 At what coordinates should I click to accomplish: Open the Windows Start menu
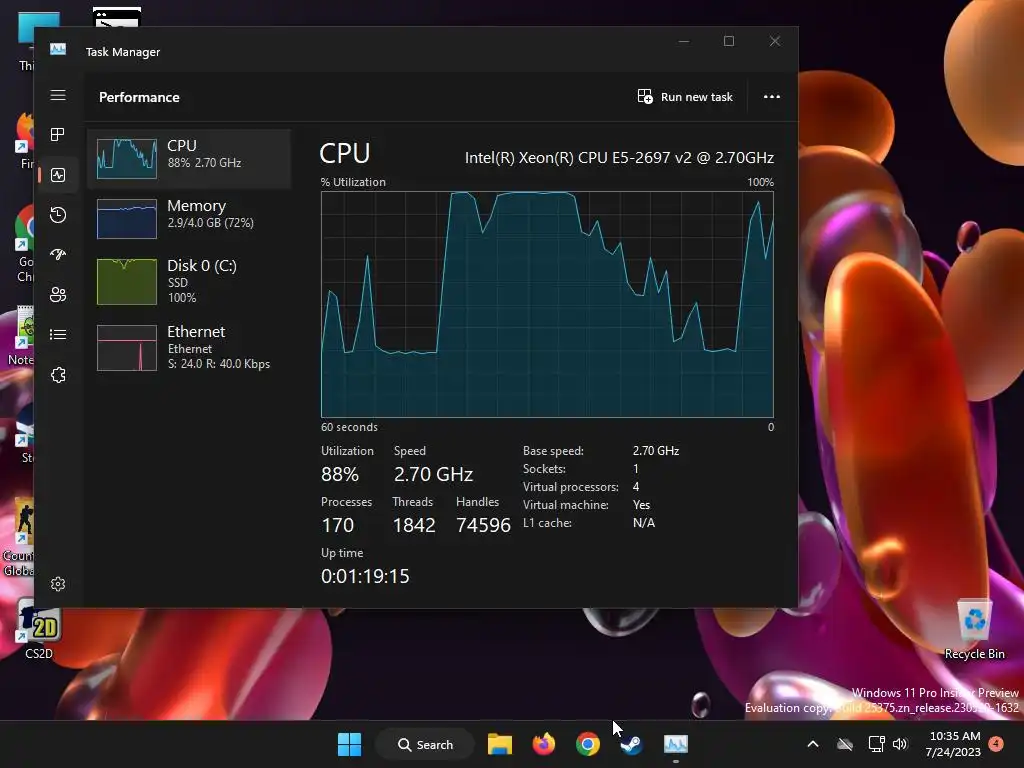tap(349, 744)
